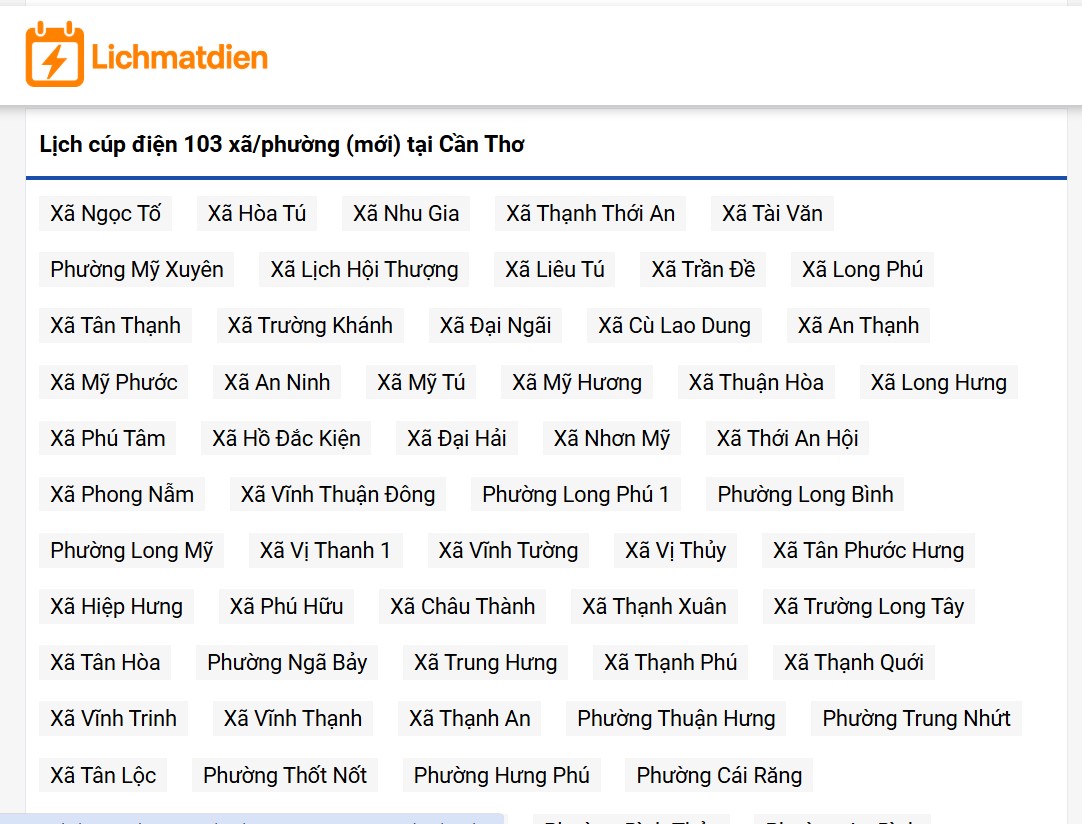Screen dimensions: 1082x824
Task: Open Xã Mỹ Phước schedule
Action: click(x=114, y=382)
